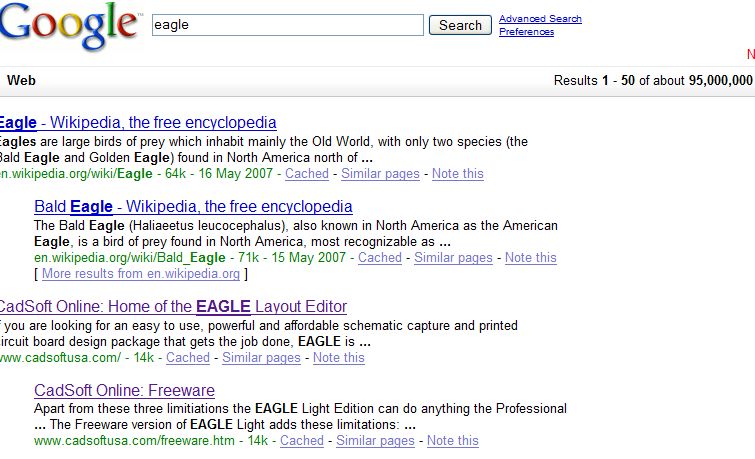Open 'CadSoft Online: Freeware' result
Viewport: 755px width, 459px height.
(x=124, y=391)
